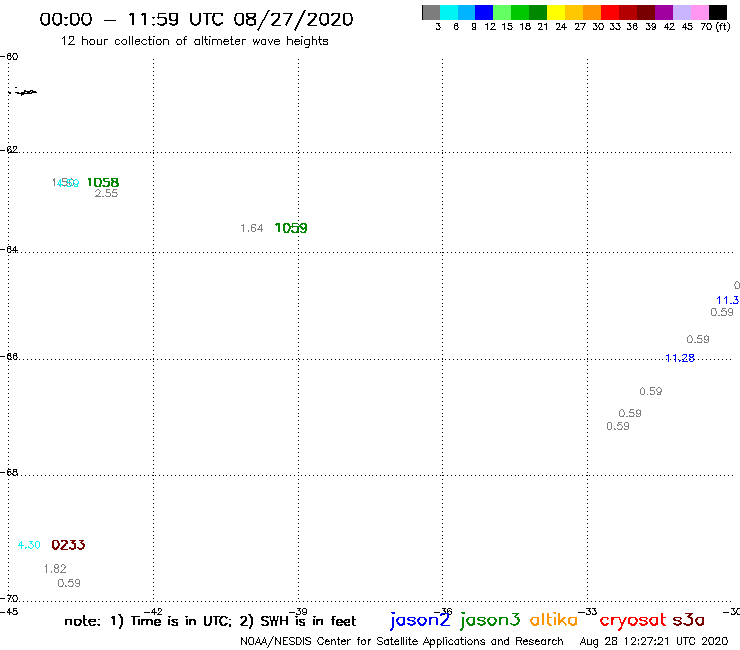Pick the pink legend swatch
The image size is (740, 650).
click(700, 12)
